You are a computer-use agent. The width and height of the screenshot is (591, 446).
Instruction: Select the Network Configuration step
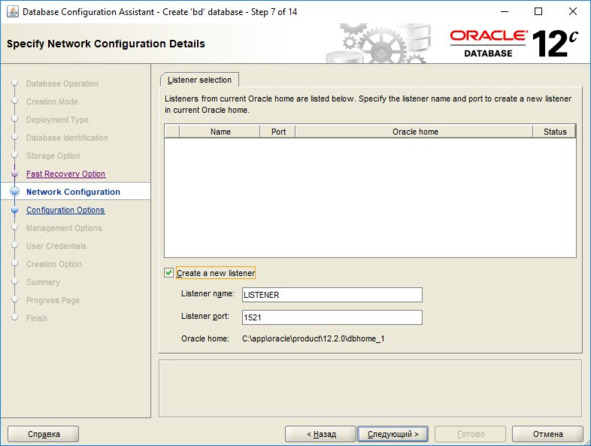73,192
